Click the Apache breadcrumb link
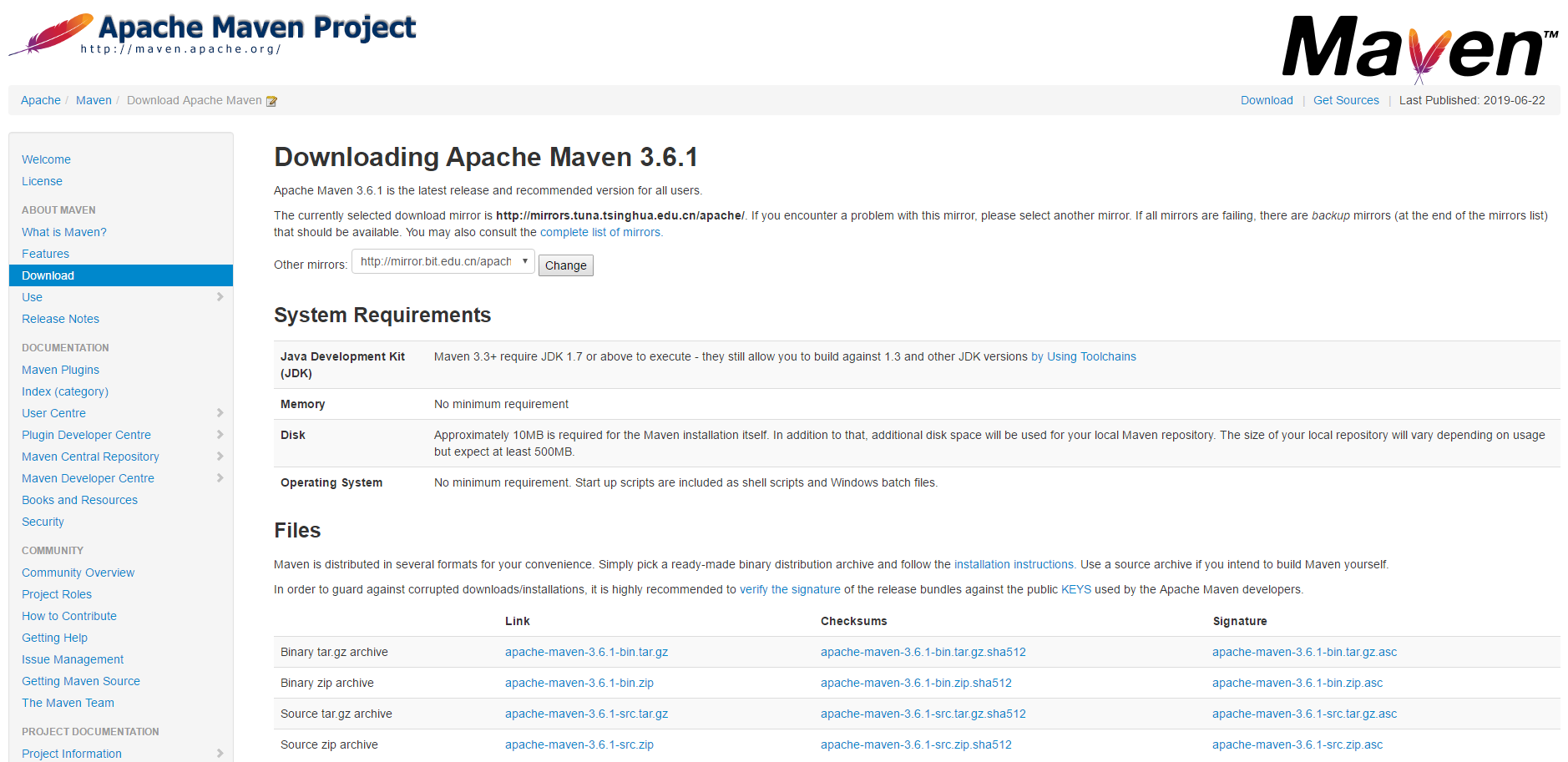Screen dimensions: 1568x762 click(41, 100)
